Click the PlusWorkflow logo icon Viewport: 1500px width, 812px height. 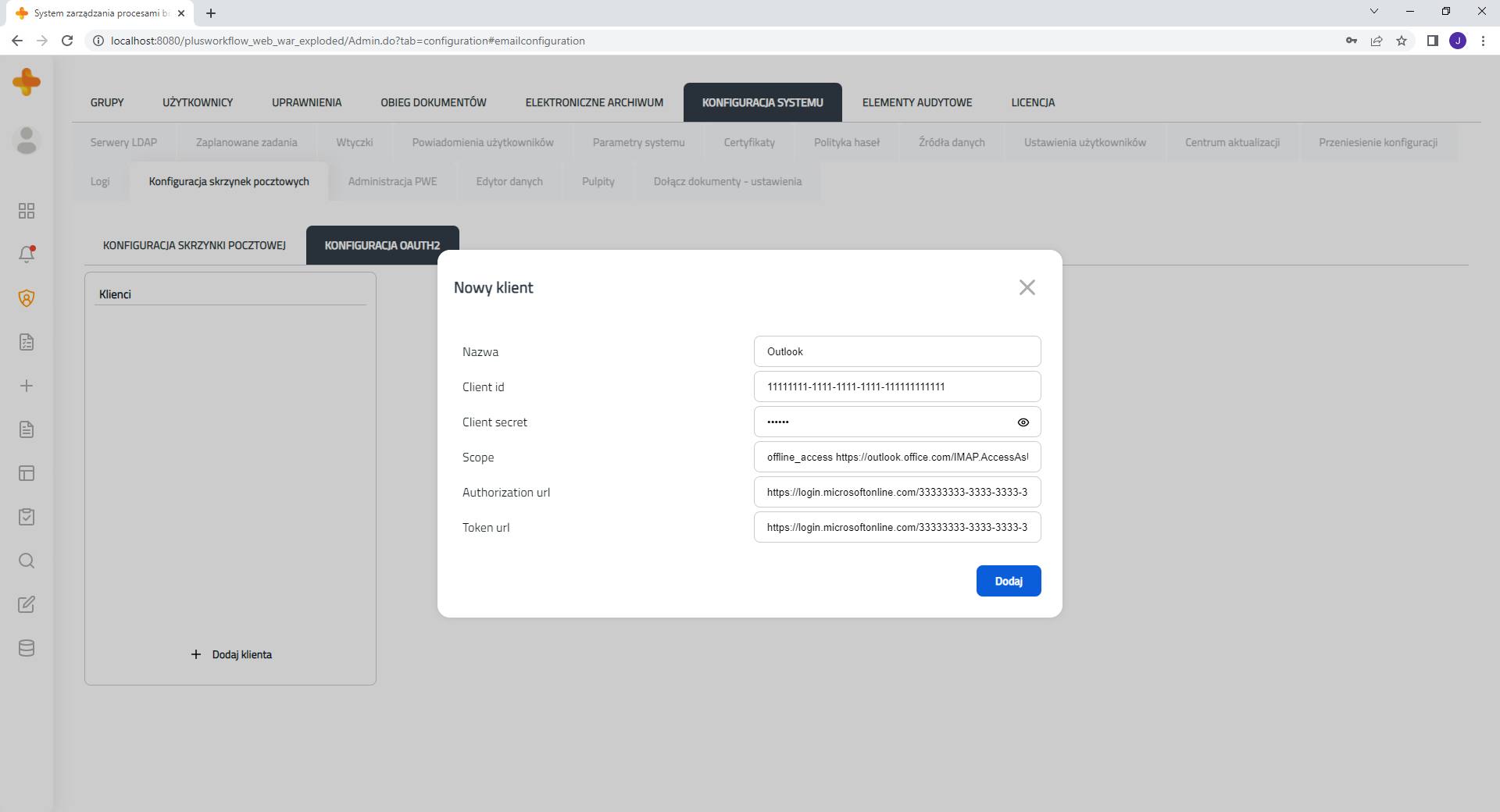(27, 81)
